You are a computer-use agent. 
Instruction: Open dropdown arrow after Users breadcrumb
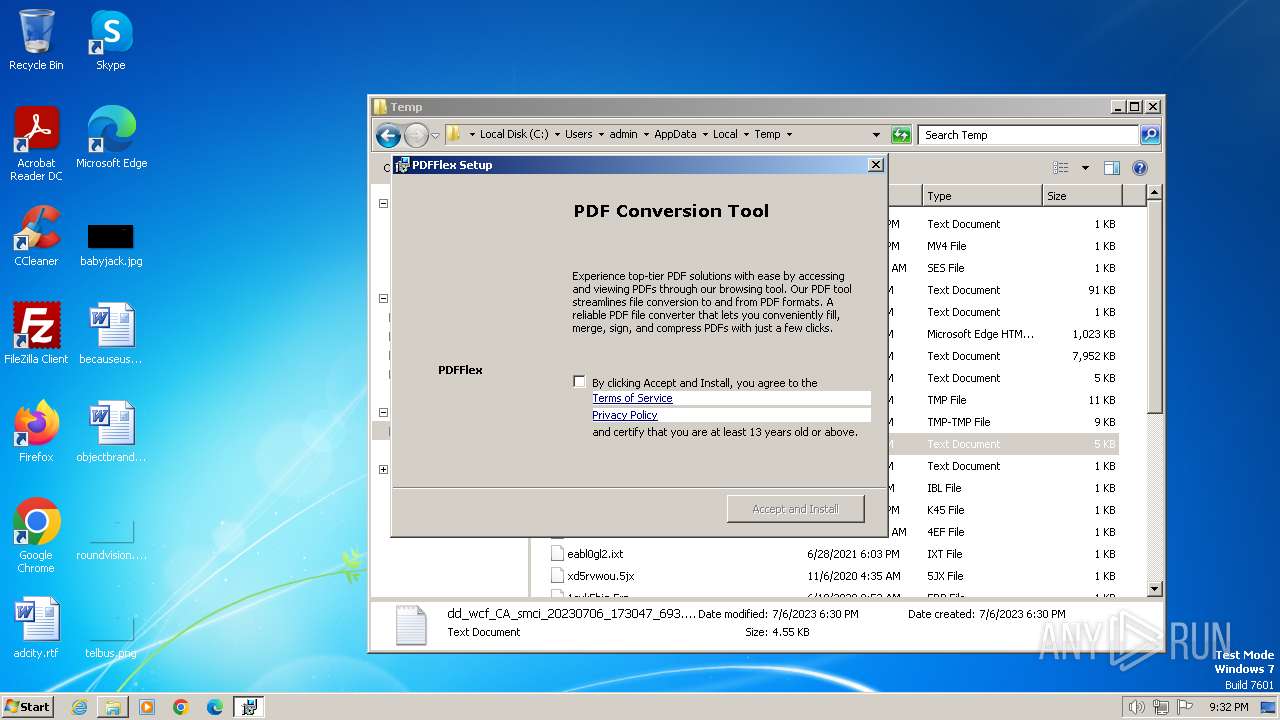601,135
